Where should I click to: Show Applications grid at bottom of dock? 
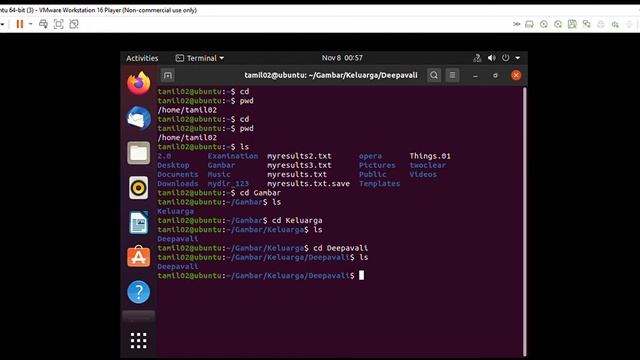[138, 340]
